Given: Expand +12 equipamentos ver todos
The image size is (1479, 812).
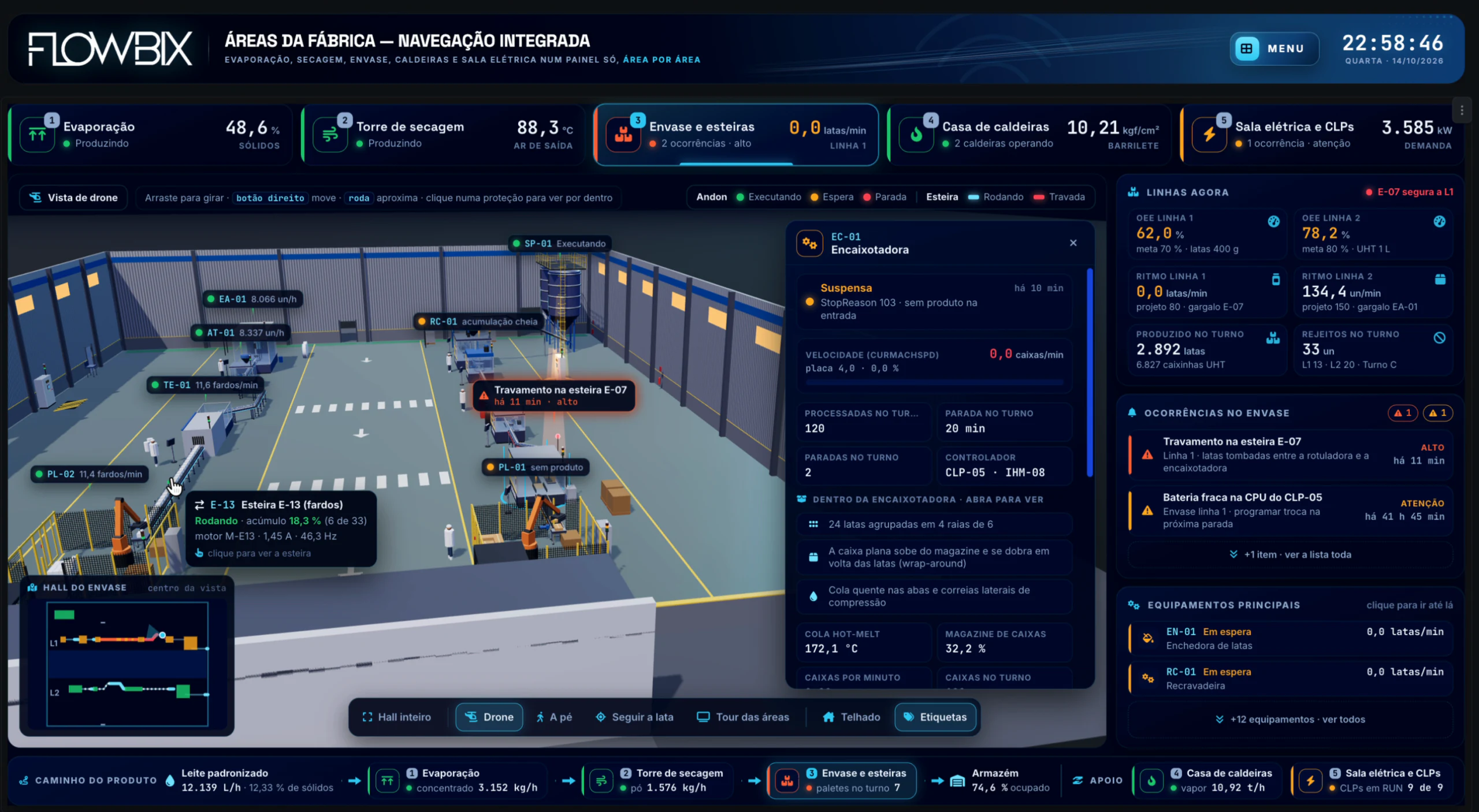Looking at the screenshot, I should (1290, 719).
